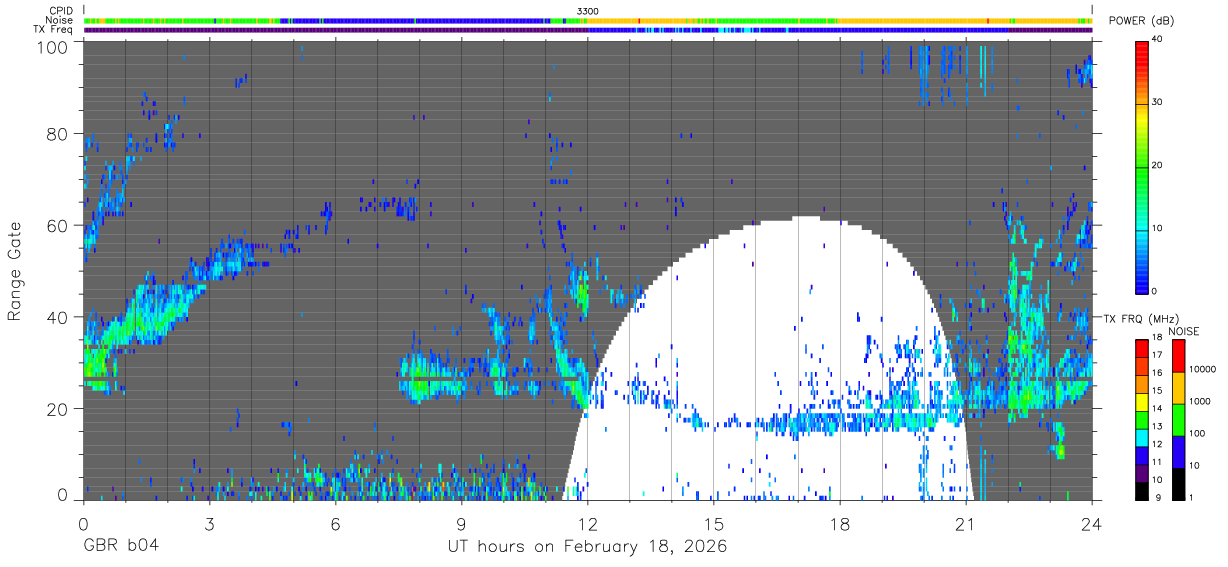Click the 14 MHz label on TX FRQ scale
This screenshot has width=1228, height=567.
1158,408
